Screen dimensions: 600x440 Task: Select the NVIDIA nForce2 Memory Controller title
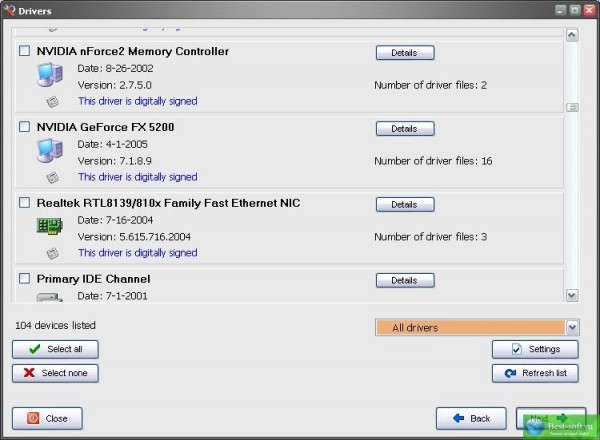tap(133, 51)
